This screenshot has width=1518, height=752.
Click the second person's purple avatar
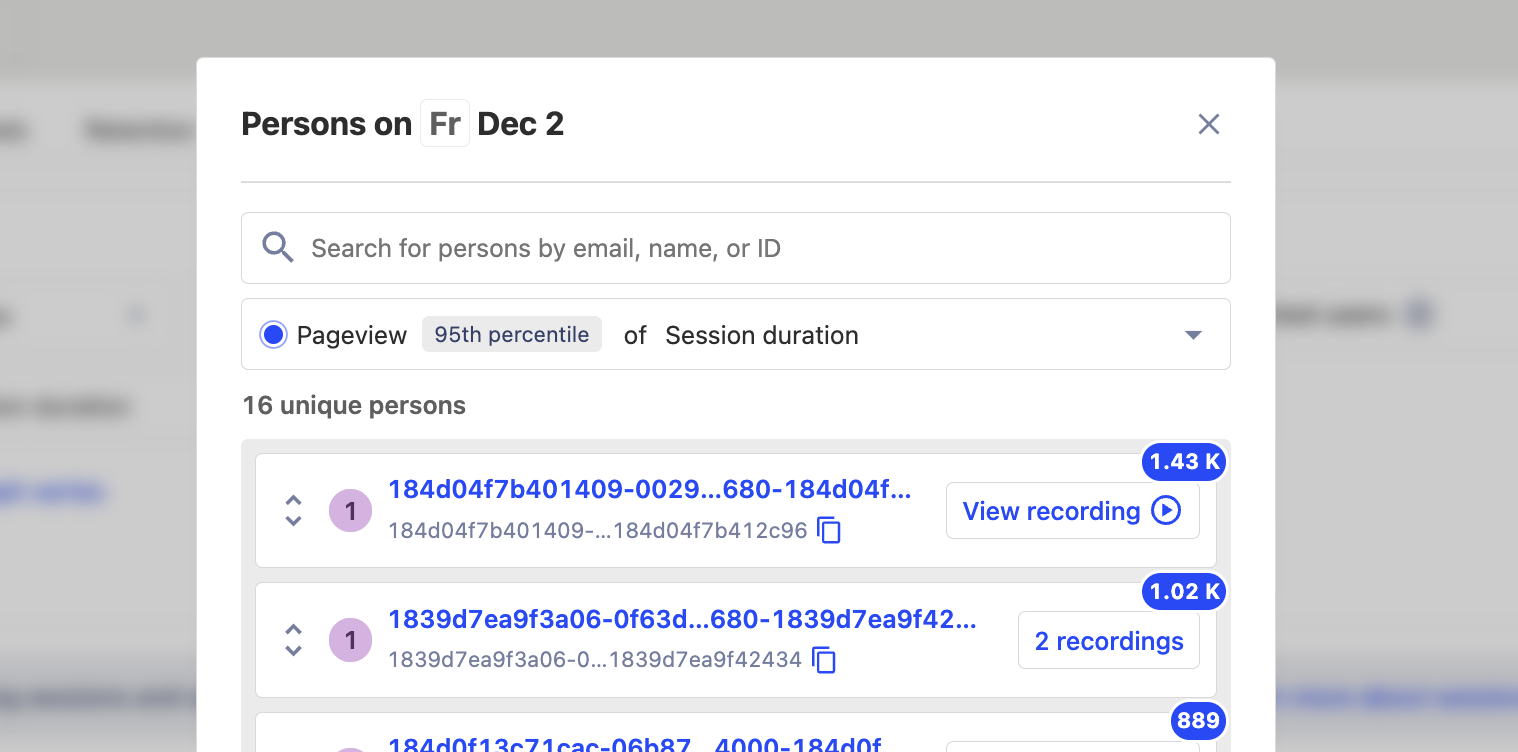point(350,640)
